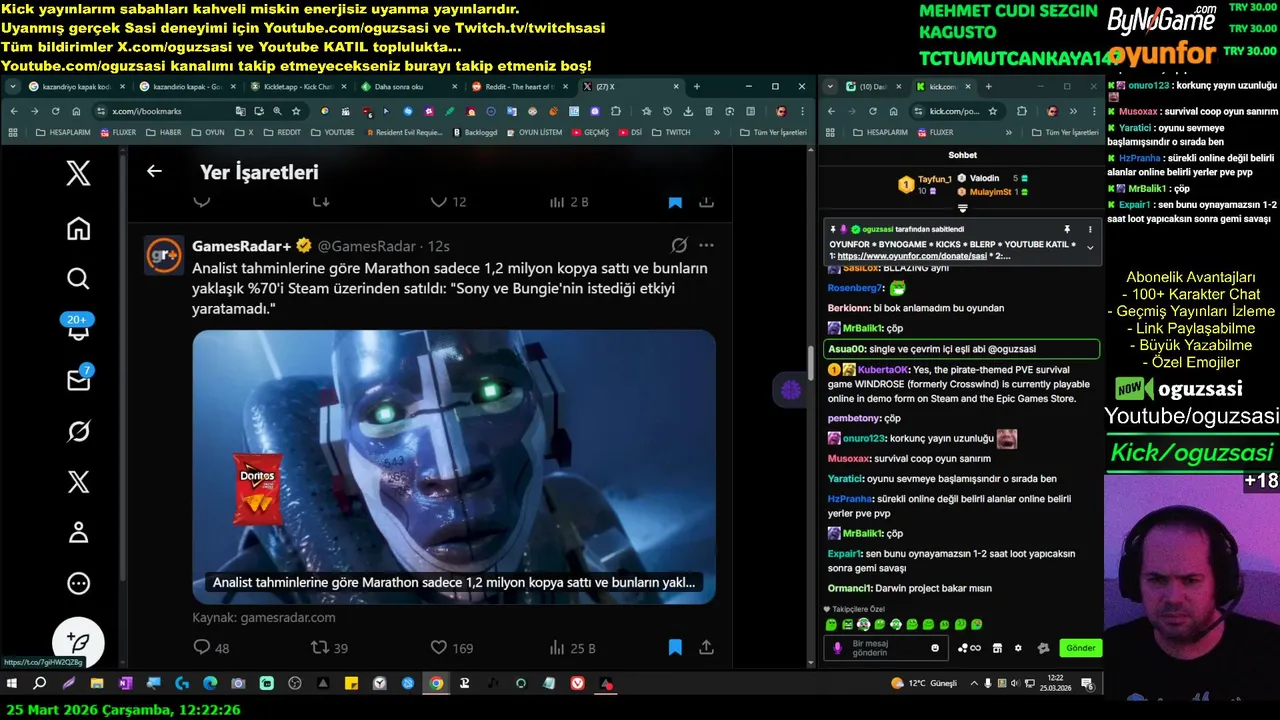The image size is (1280, 720).
Task: Open new tab in left browser
Action: click(x=697, y=87)
